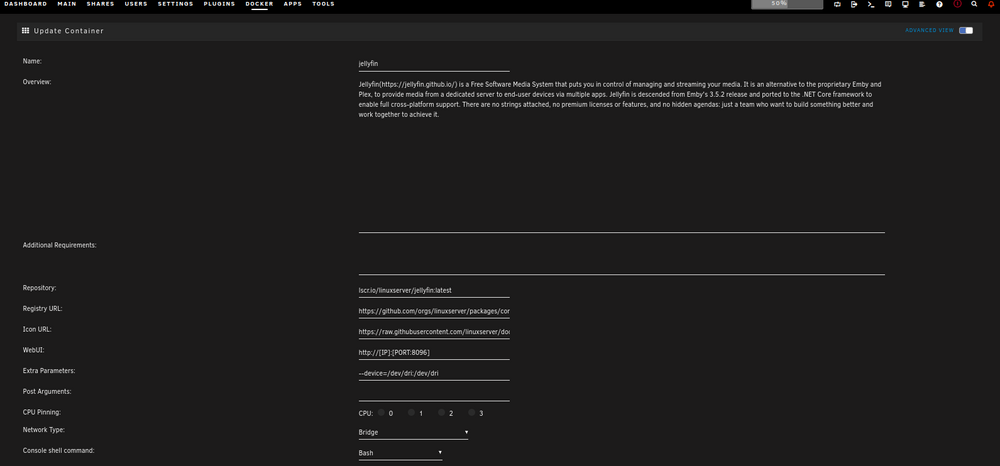Click the Repository field with lscr.io/linuxserver/jellyfin:latest
The height and width of the screenshot is (466, 1000).
click(434, 290)
